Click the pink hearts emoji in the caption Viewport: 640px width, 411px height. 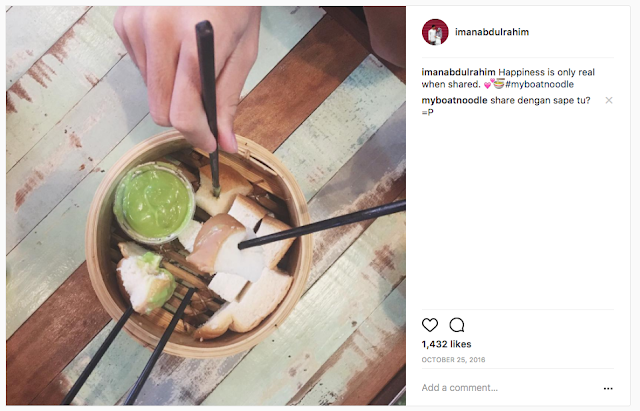click(x=488, y=84)
